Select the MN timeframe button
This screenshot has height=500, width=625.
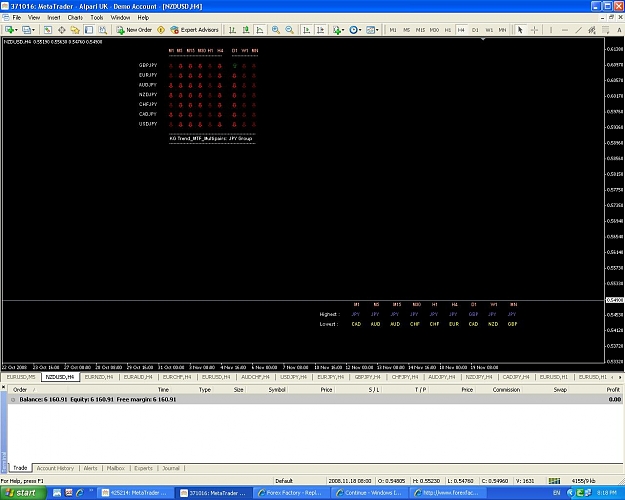tap(503, 30)
